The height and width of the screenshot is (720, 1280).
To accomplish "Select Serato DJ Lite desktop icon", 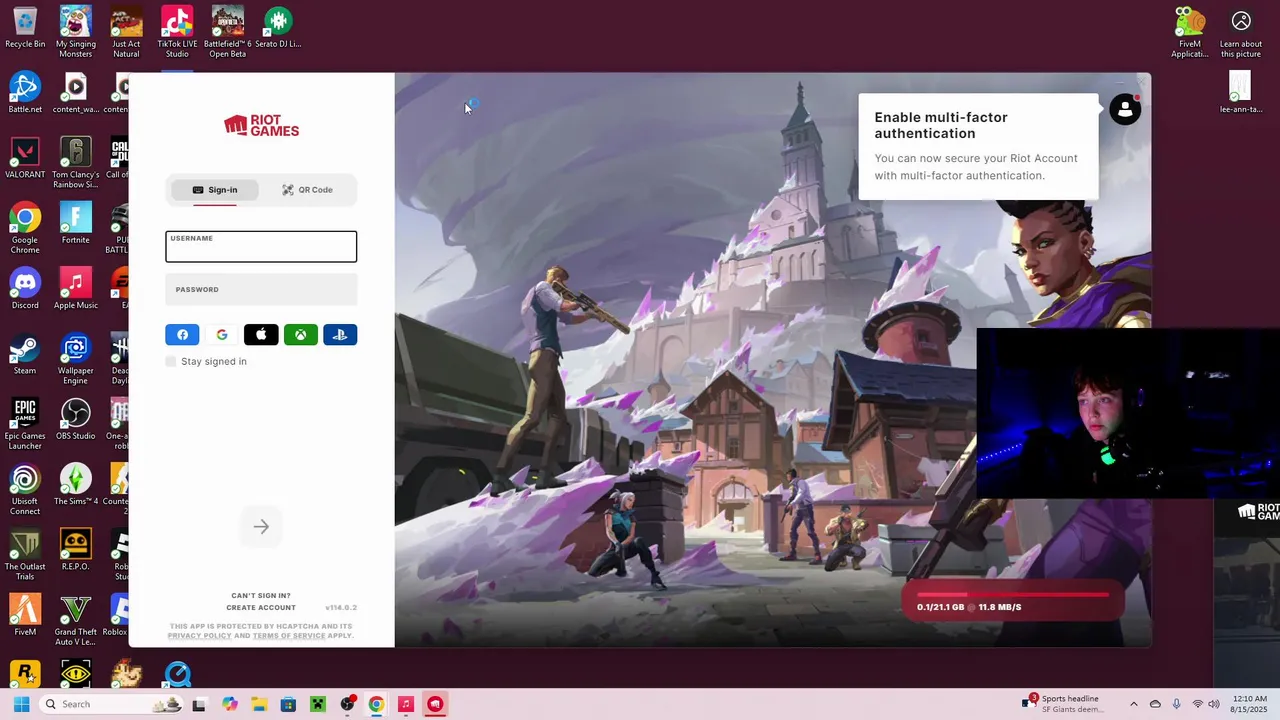I will 278,28.
